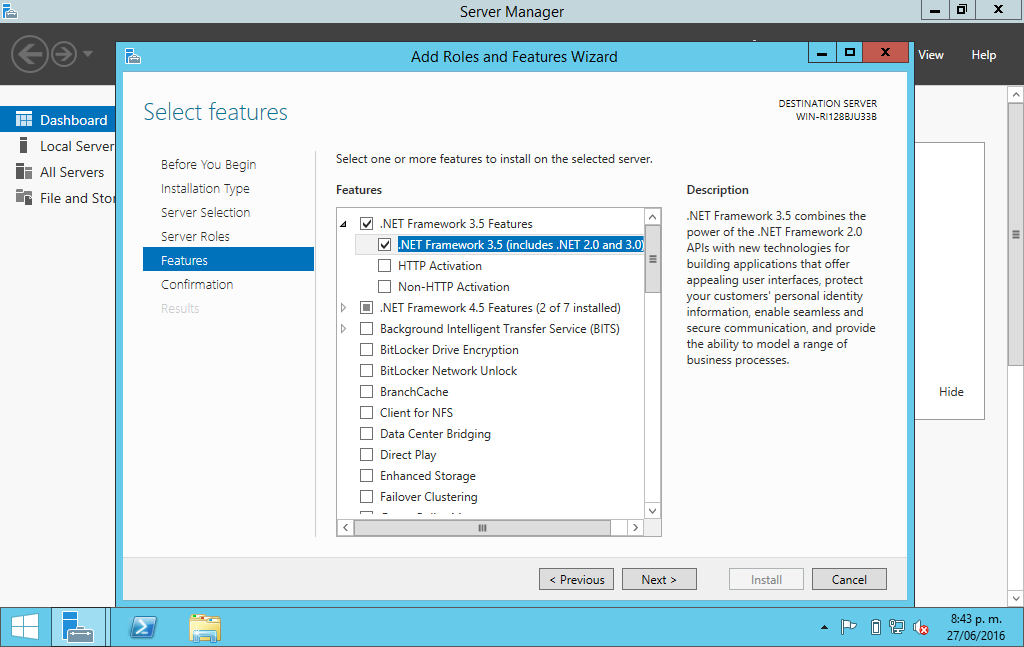This screenshot has width=1024, height=647.
Task: Toggle .NET Framework 4.5 Features checkbox
Action: [366, 308]
